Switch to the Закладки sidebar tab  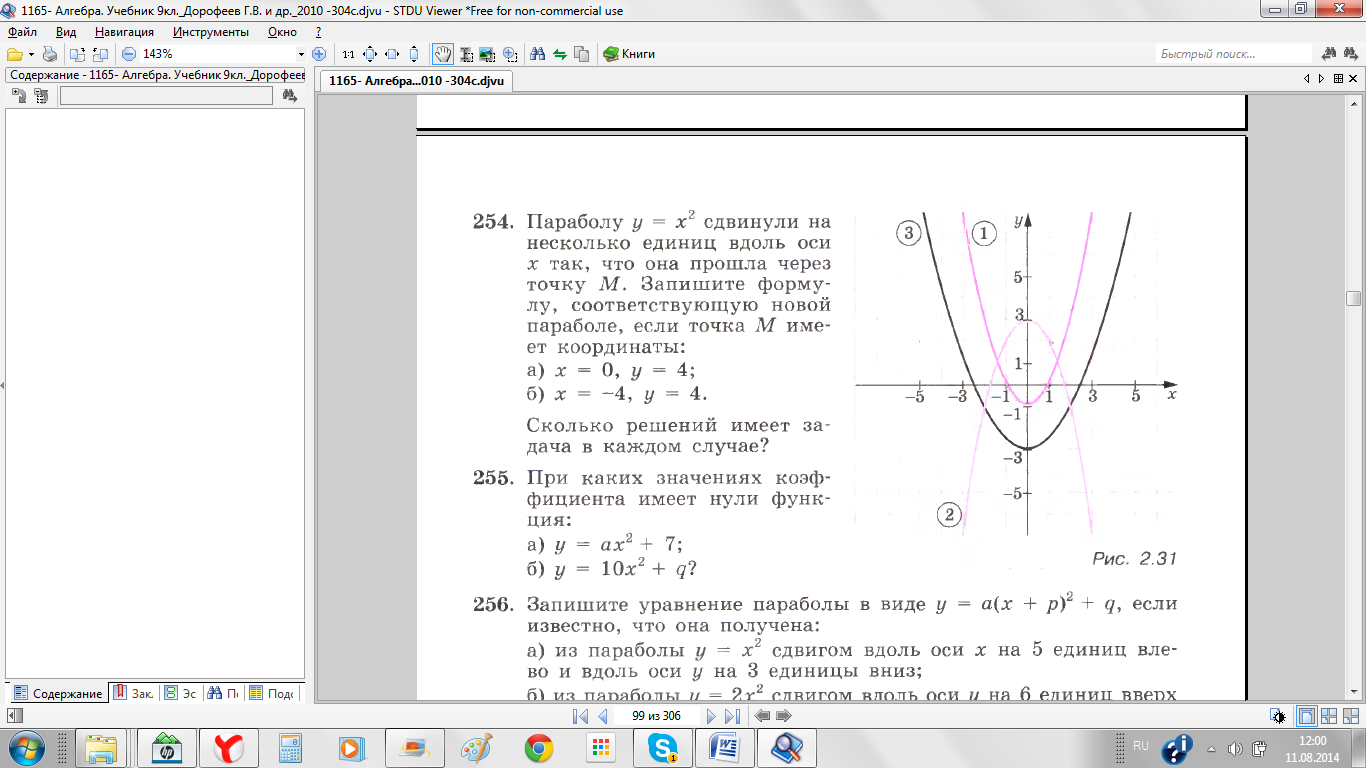tap(133, 693)
